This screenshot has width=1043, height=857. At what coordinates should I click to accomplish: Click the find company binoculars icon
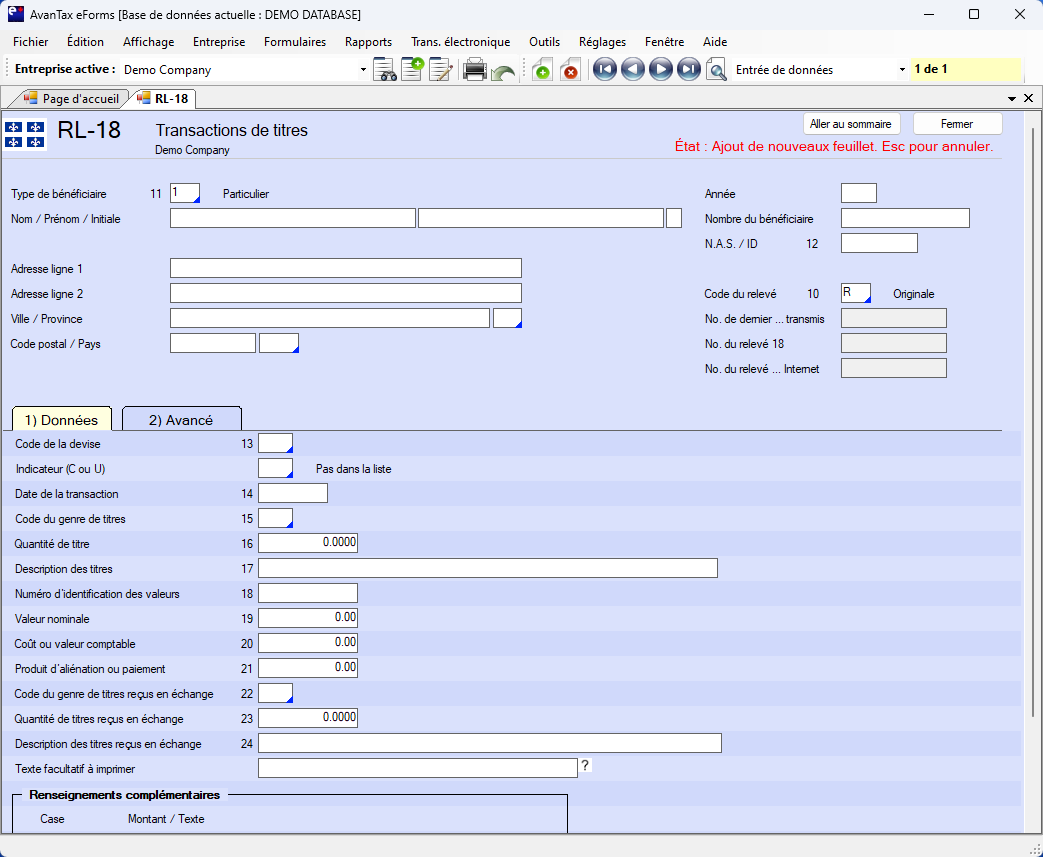click(385, 70)
